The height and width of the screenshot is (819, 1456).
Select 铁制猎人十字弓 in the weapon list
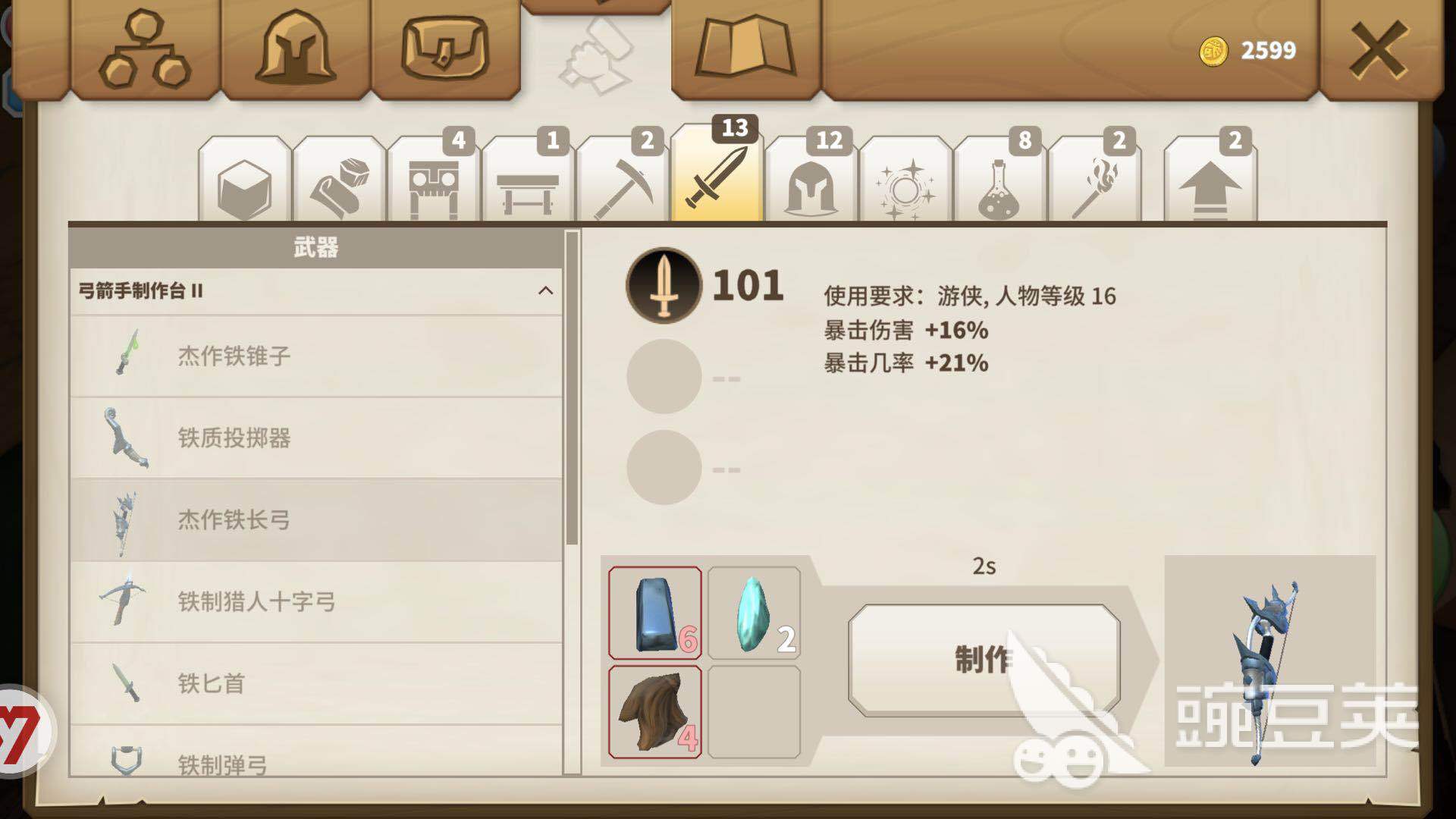316,602
